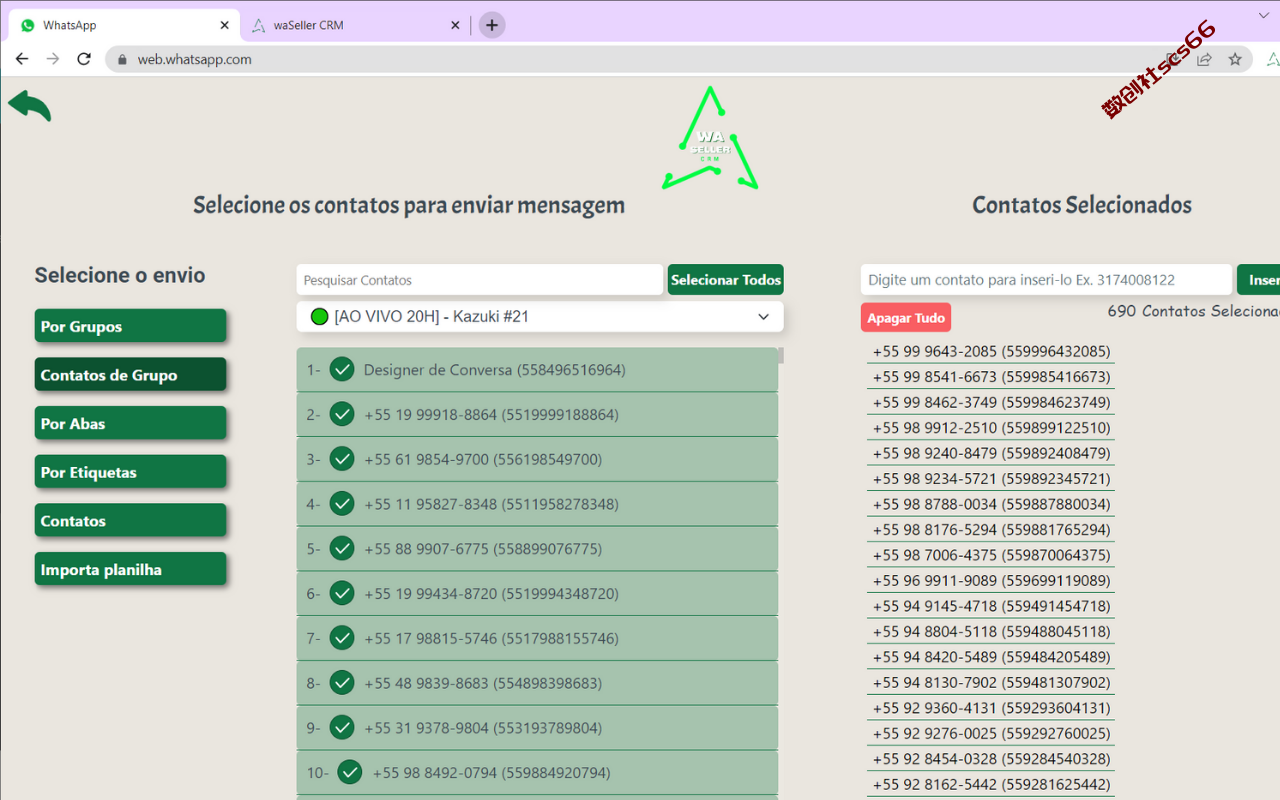
Task: Uncheck contact 4 +55 11 95827-8348
Action: point(342,504)
